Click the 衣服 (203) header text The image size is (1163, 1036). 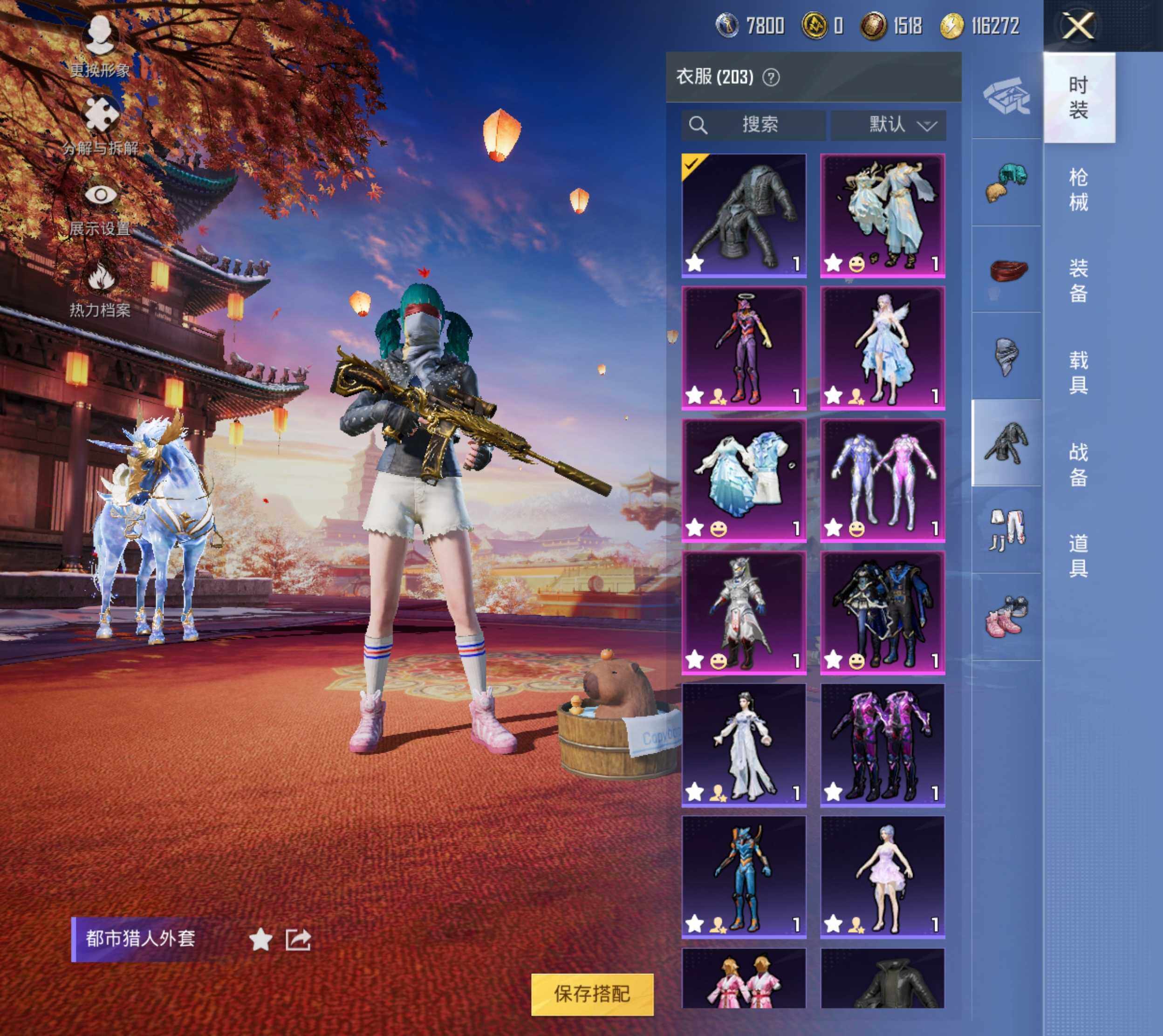coord(715,77)
